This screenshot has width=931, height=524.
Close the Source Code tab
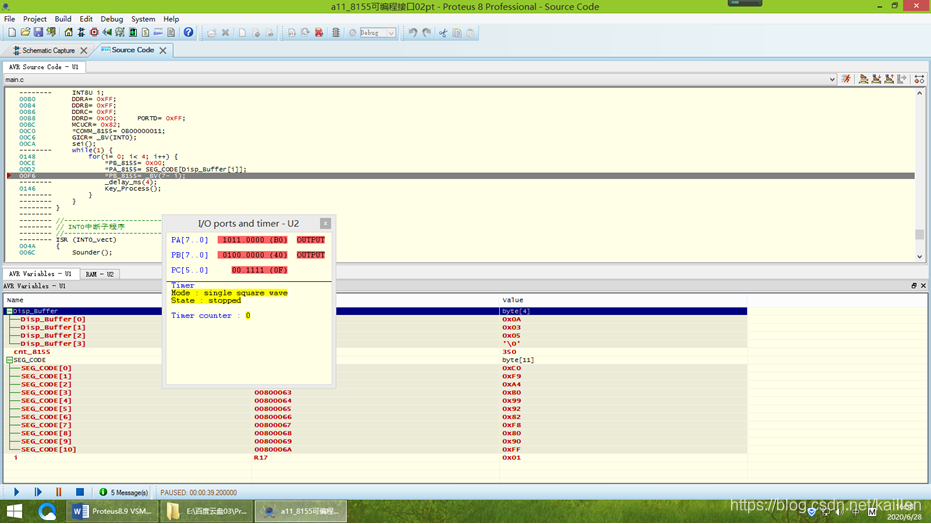pos(163,50)
